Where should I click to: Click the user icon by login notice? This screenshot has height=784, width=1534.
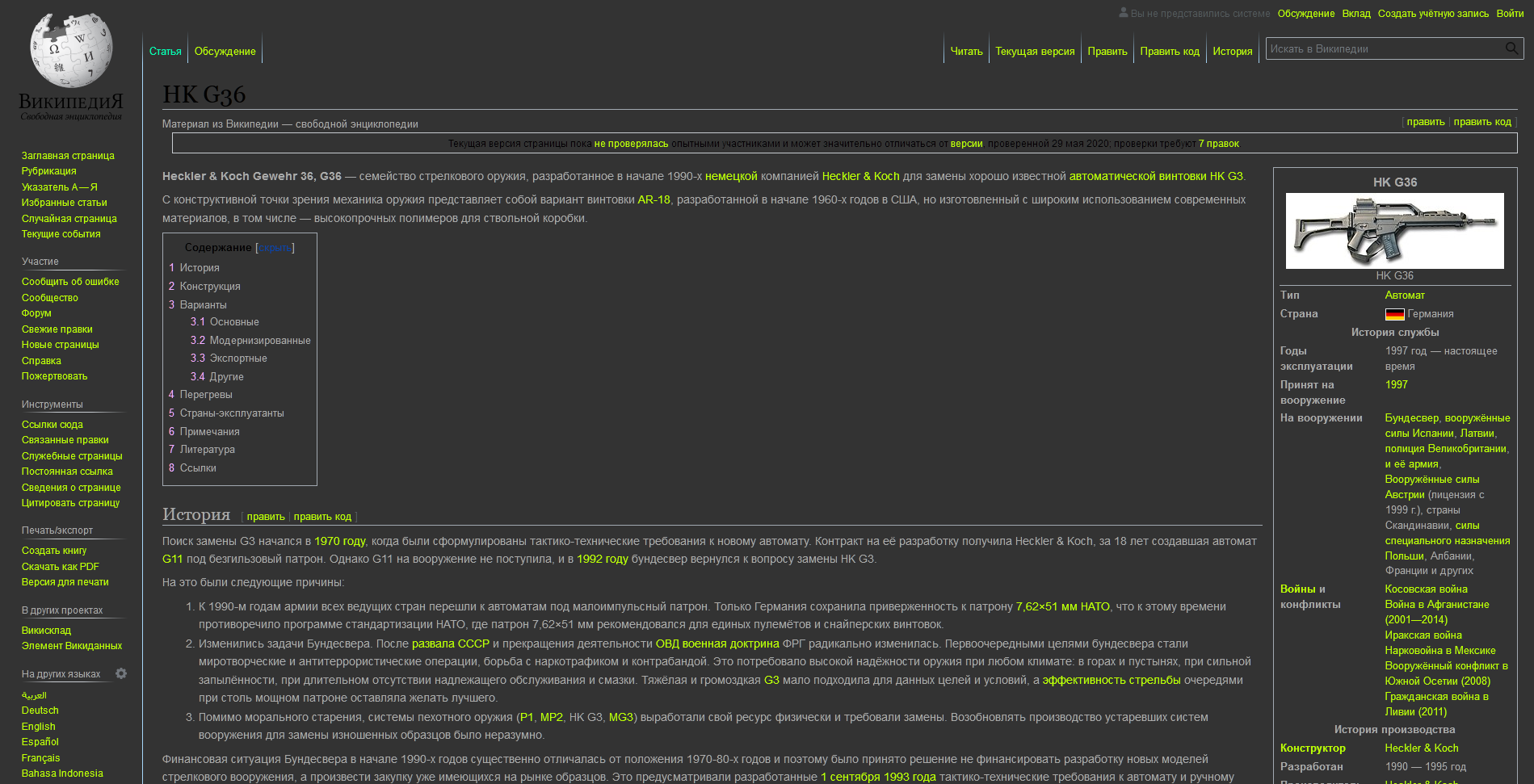(x=1123, y=13)
